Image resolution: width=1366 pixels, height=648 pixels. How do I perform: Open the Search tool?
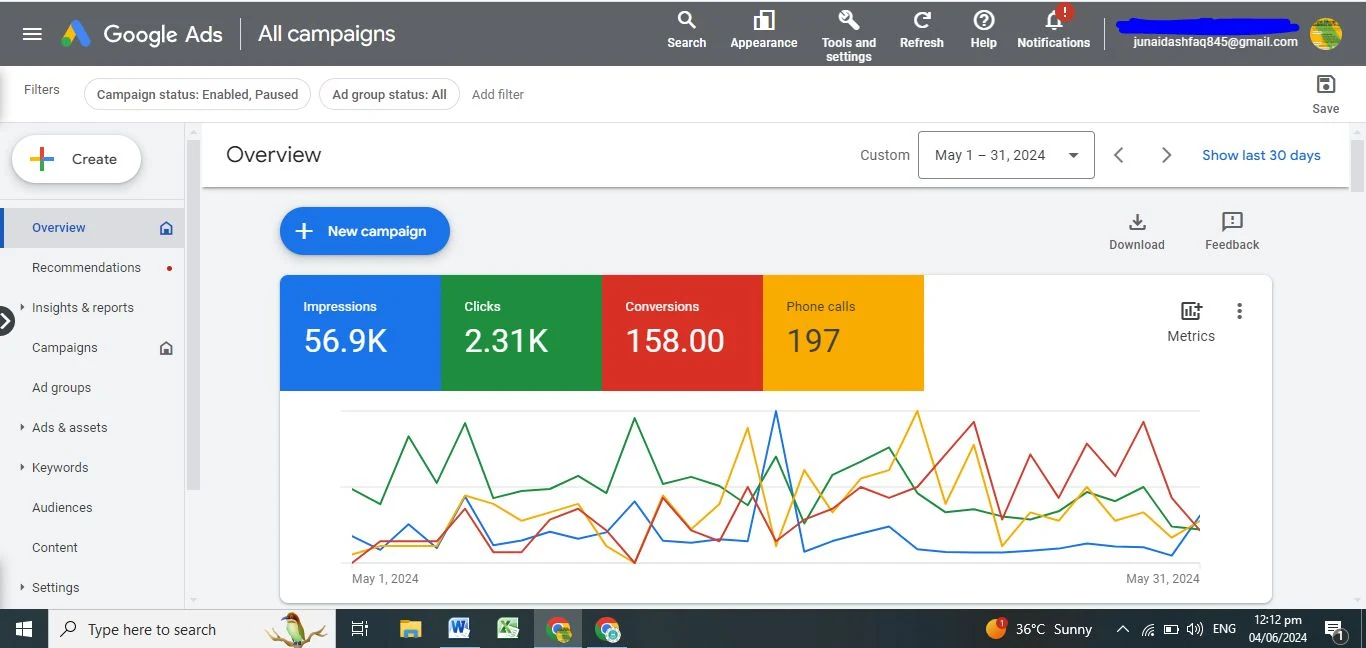pyautogui.click(x=686, y=29)
